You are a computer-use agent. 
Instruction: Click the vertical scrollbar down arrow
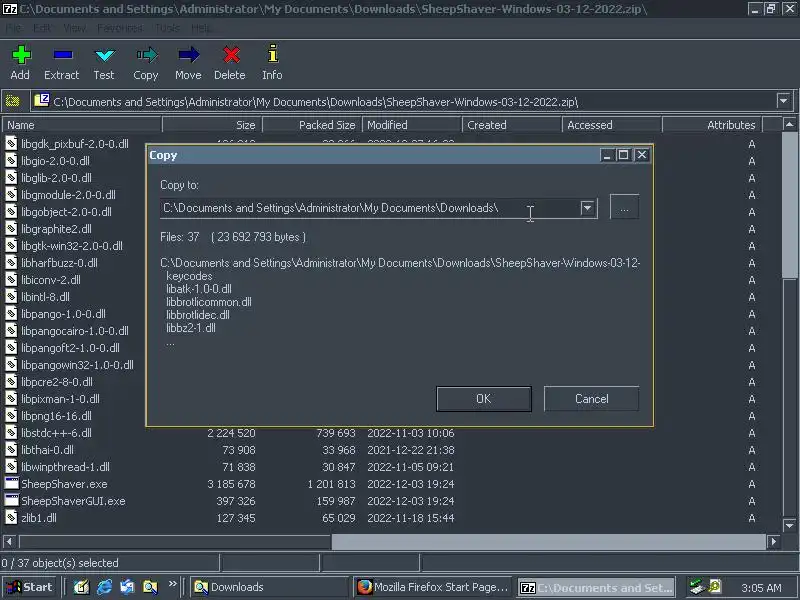789,525
